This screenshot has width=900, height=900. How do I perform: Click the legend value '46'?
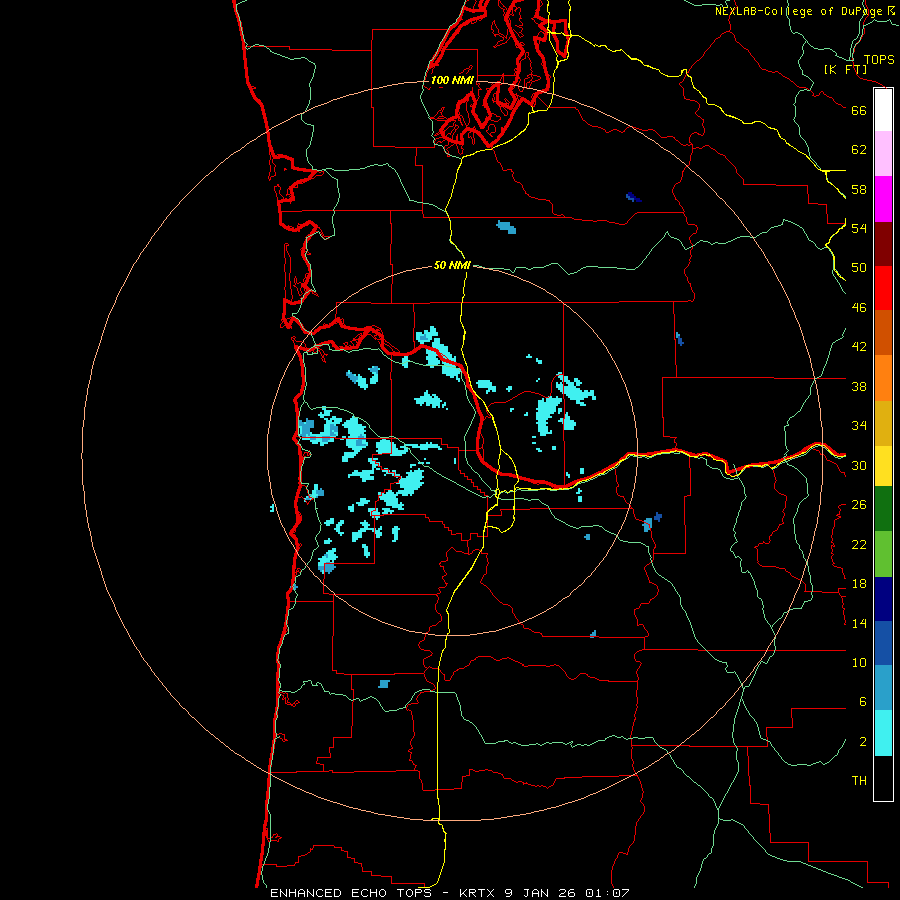pyautogui.click(x=859, y=308)
